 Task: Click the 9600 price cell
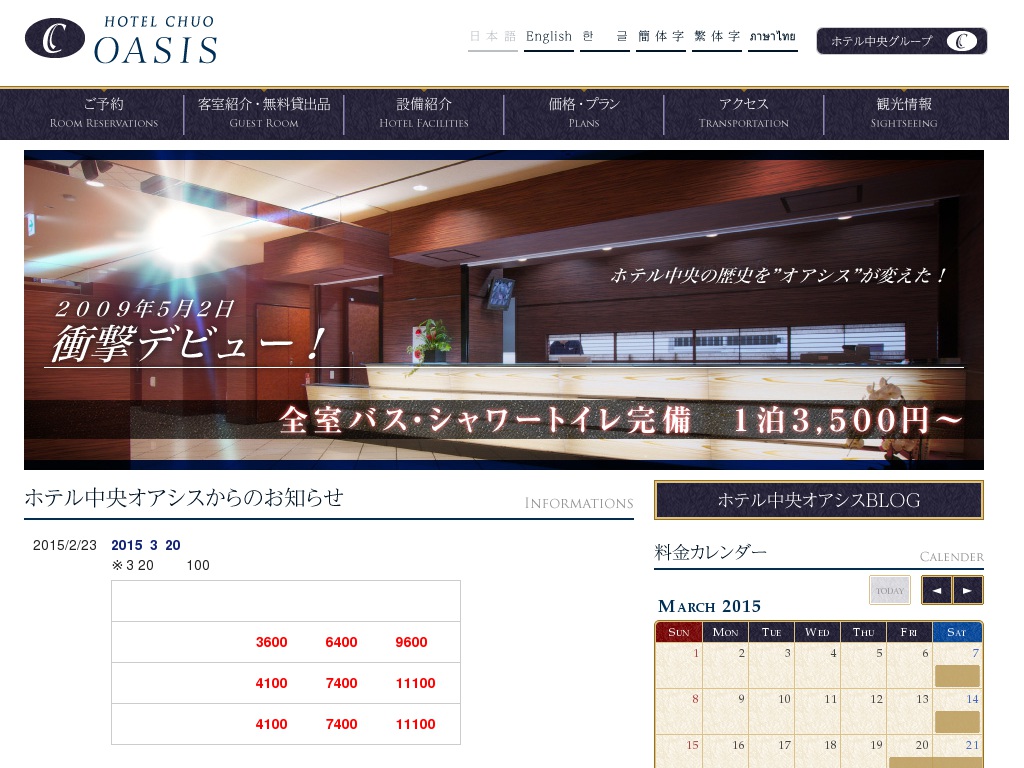411,642
